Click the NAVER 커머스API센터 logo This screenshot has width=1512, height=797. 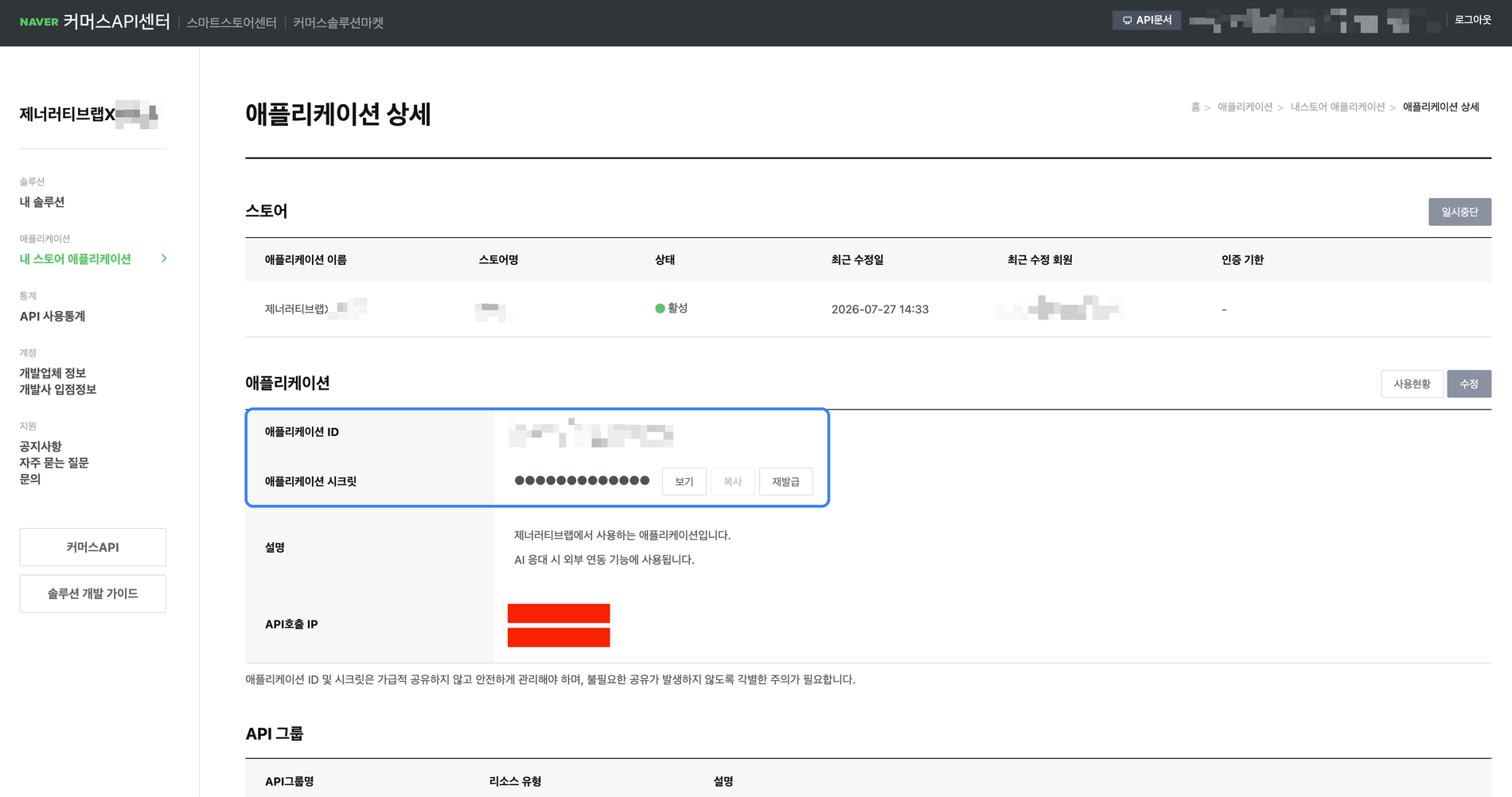95,21
